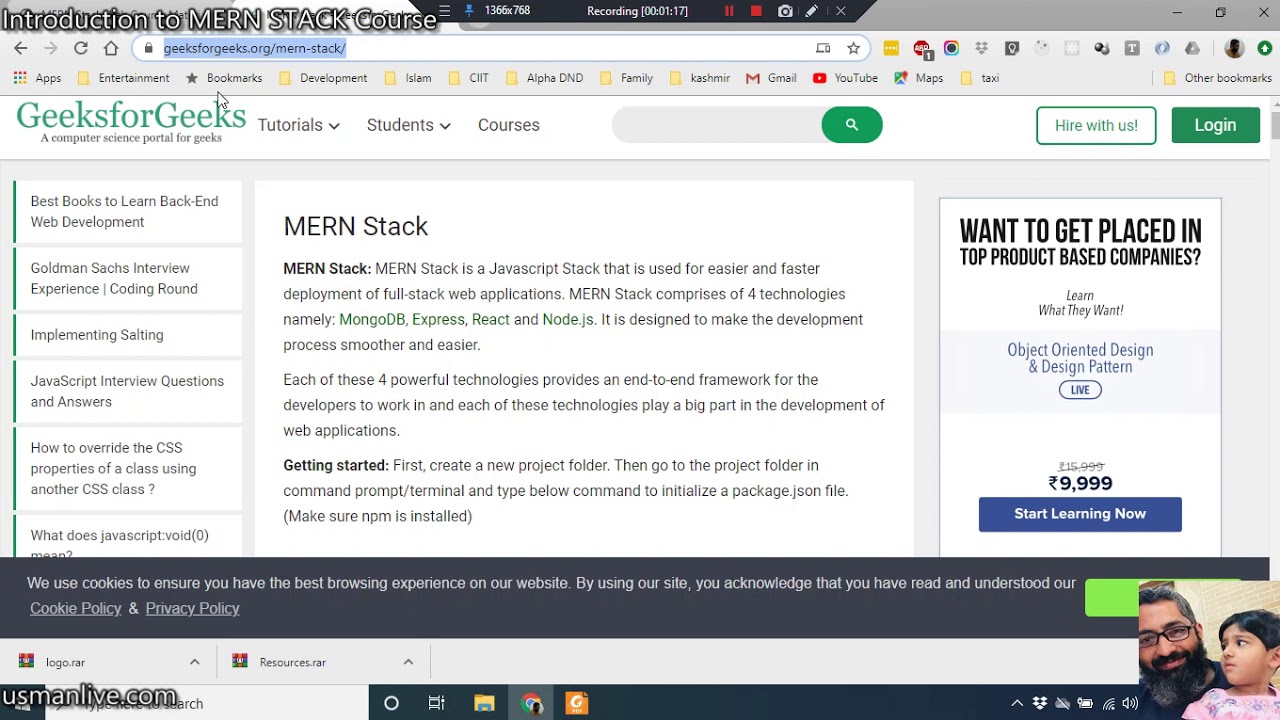Screen dimensions: 1280x720
Task: Follow the React link in the article
Action: pos(490,319)
